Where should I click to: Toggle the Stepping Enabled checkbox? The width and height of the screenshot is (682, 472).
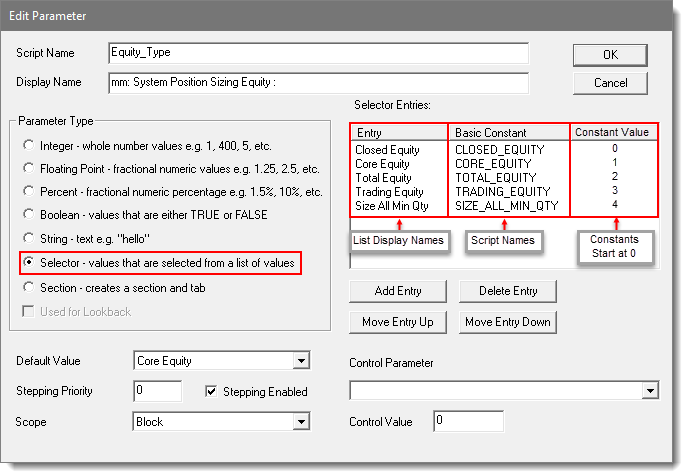tap(212, 392)
